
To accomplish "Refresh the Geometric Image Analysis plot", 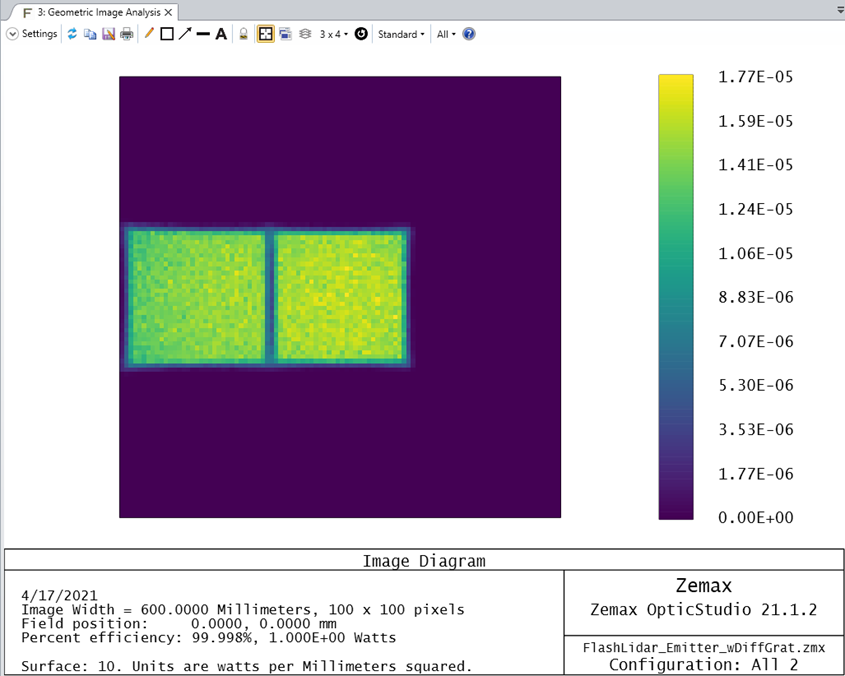I will pyautogui.click(x=72, y=33).
